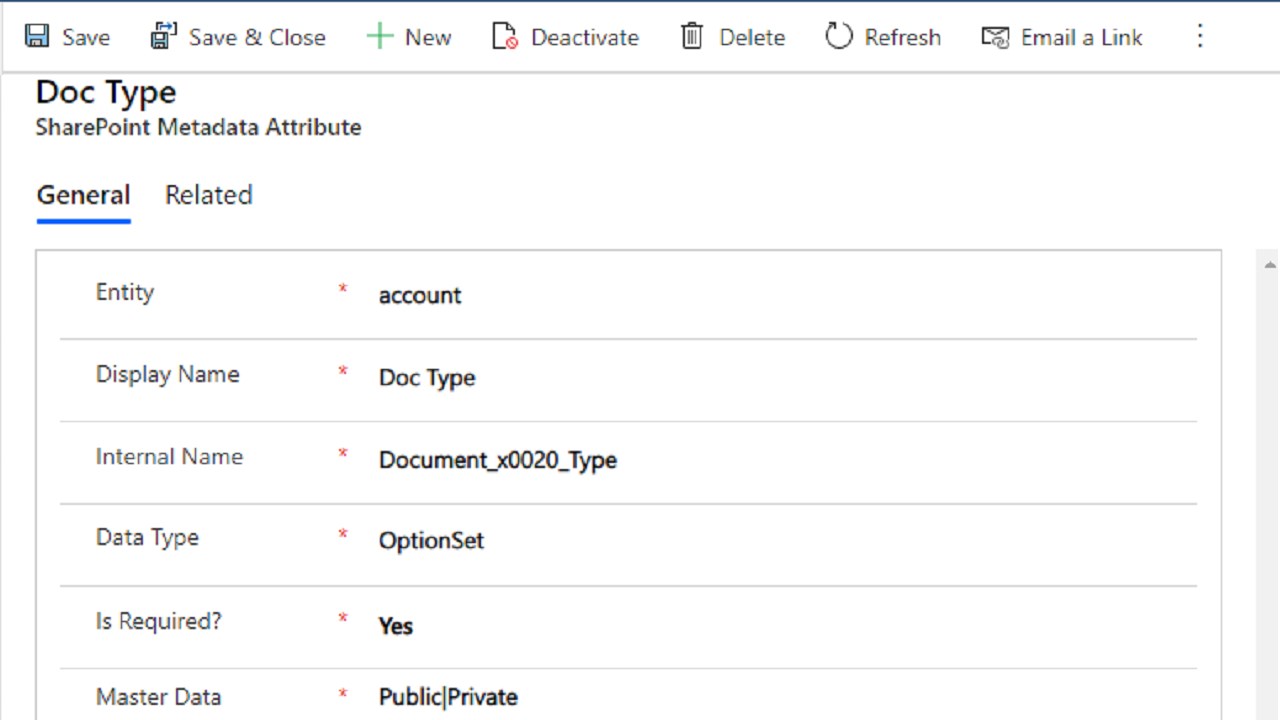Image resolution: width=1280 pixels, height=720 pixels.
Task: Click the Email a Link text
Action: point(1081,37)
